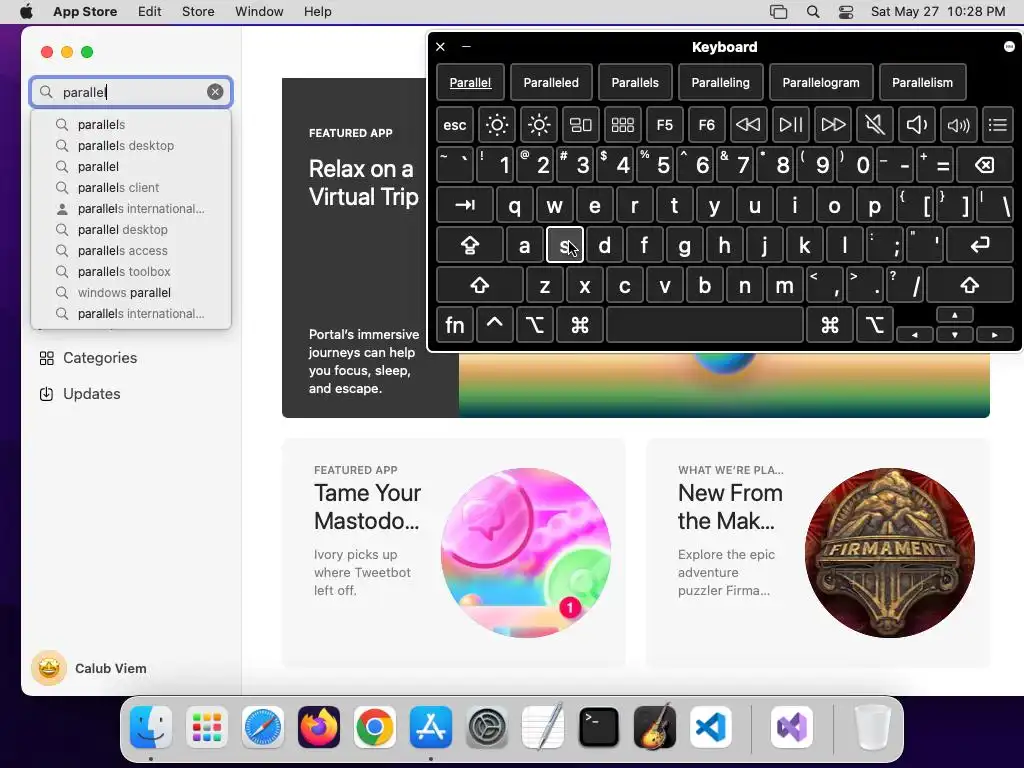Click the esc key on the keyboard
The width and height of the screenshot is (1024, 768).
(455, 125)
